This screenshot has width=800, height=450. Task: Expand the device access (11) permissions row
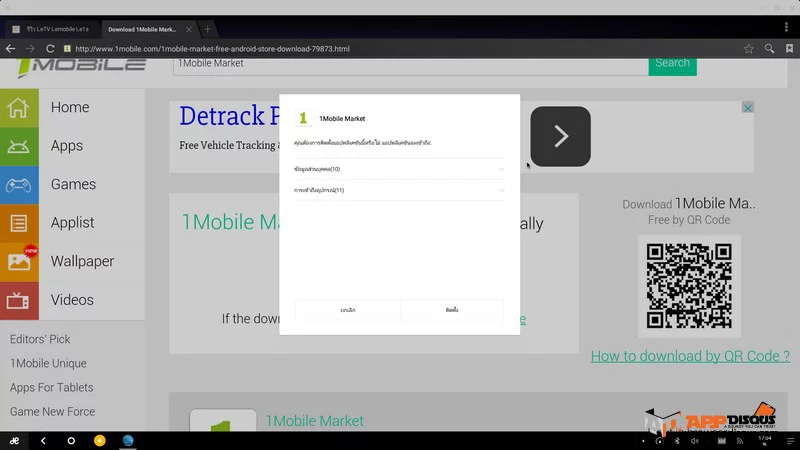[399, 190]
